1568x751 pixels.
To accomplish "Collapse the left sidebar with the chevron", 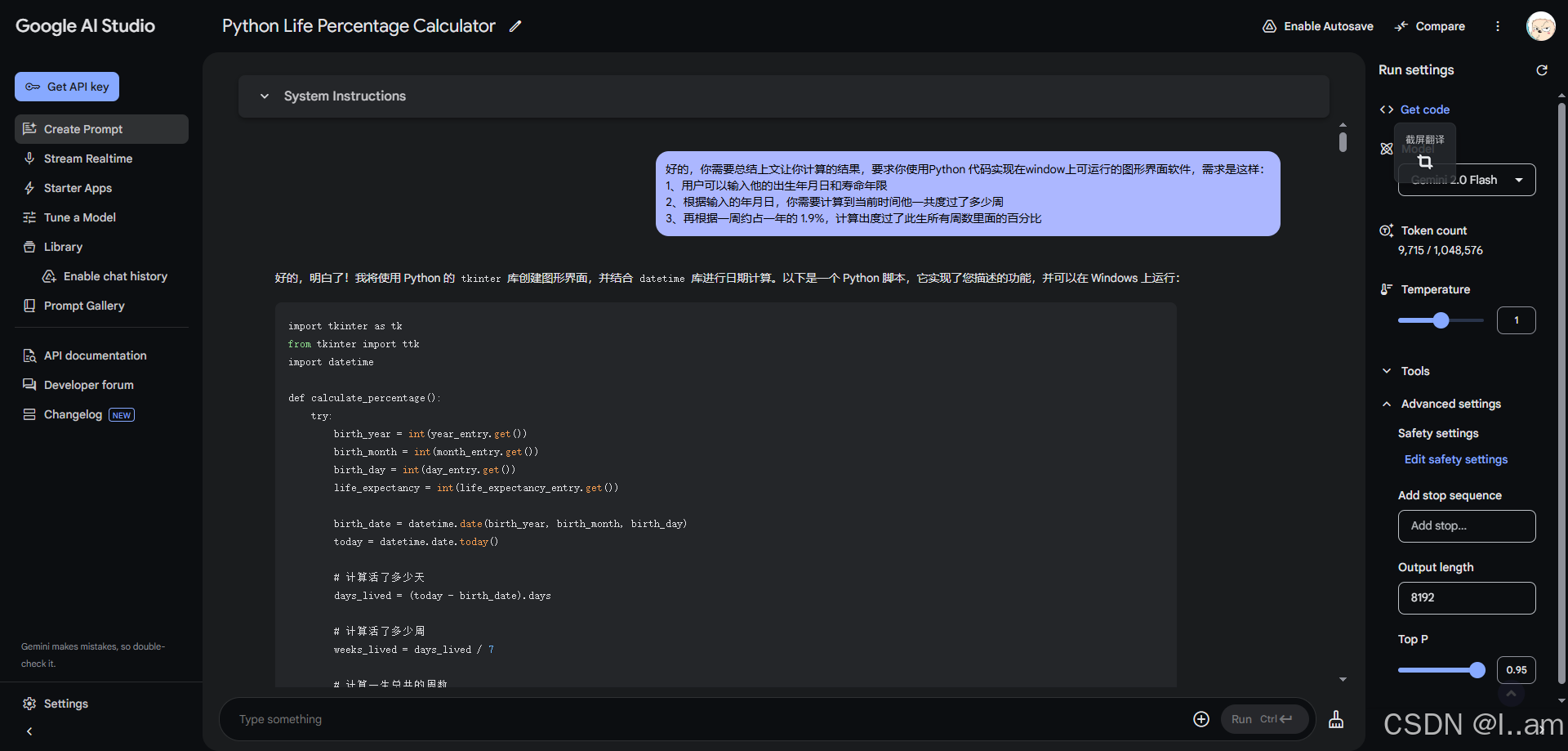I will (29, 731).
